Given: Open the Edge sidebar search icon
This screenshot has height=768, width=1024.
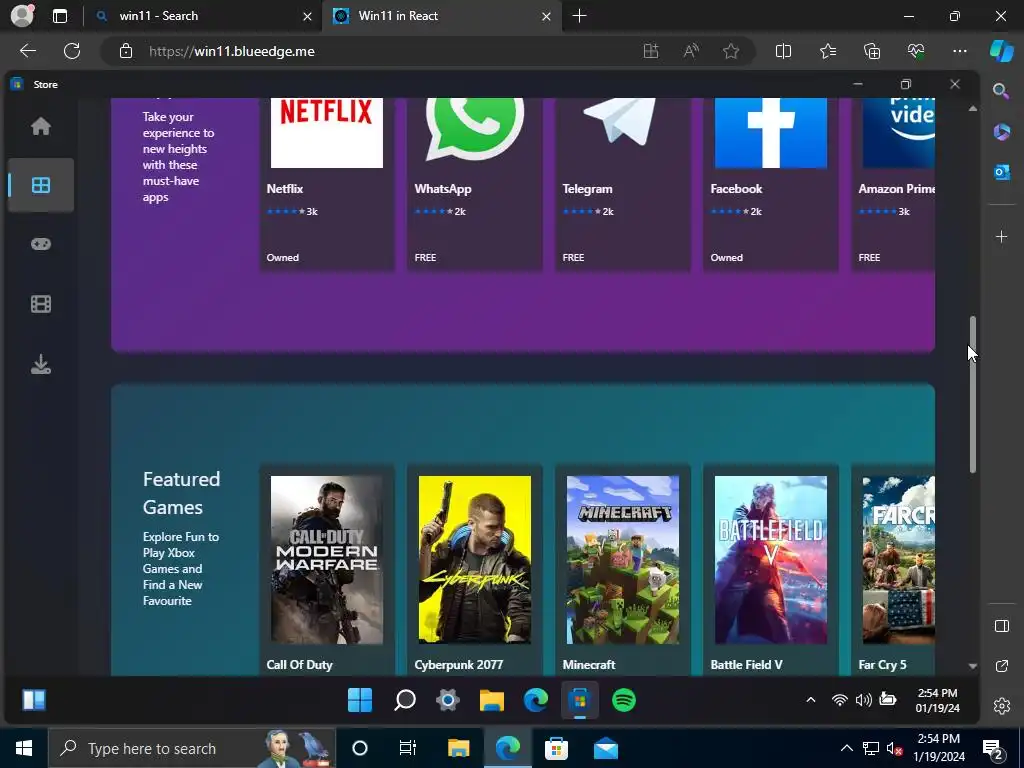Looking at the screenshot, I should [x=1001, y=91].
